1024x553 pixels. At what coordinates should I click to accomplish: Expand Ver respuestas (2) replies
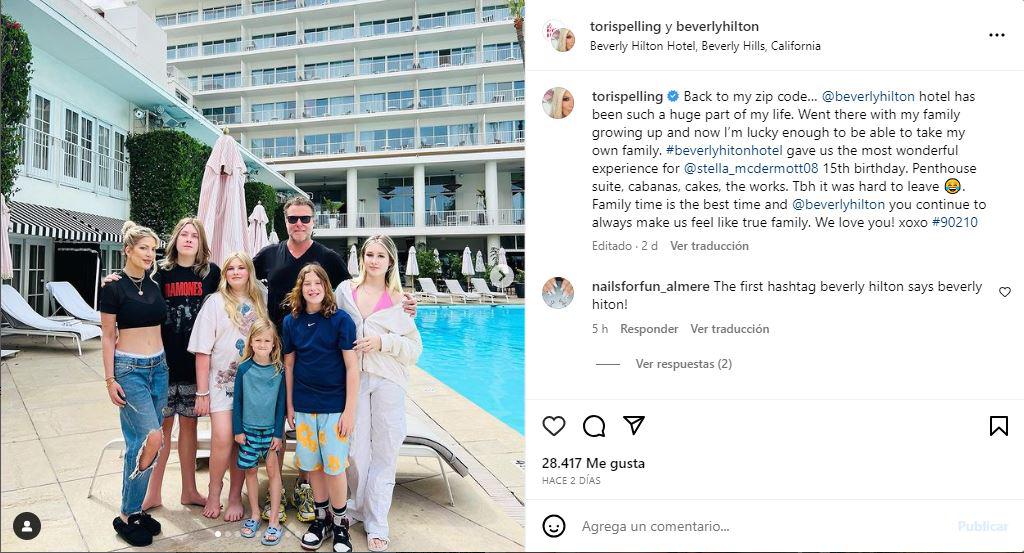pos(684,364)
